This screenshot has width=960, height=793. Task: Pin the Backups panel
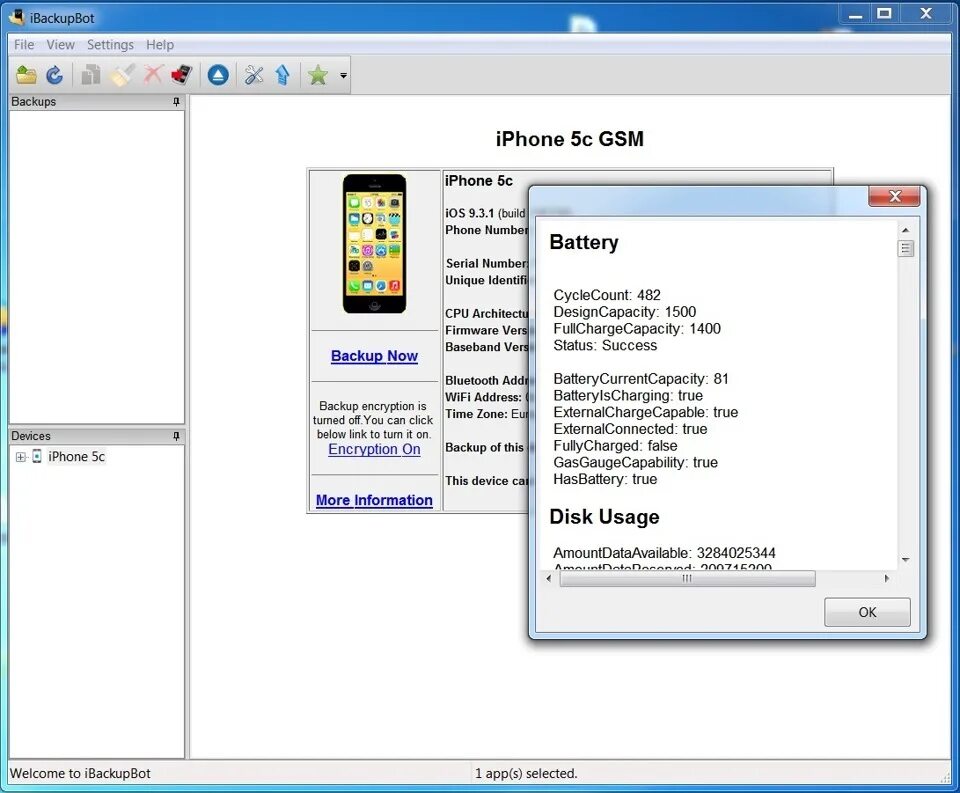(x=176, y=102)
